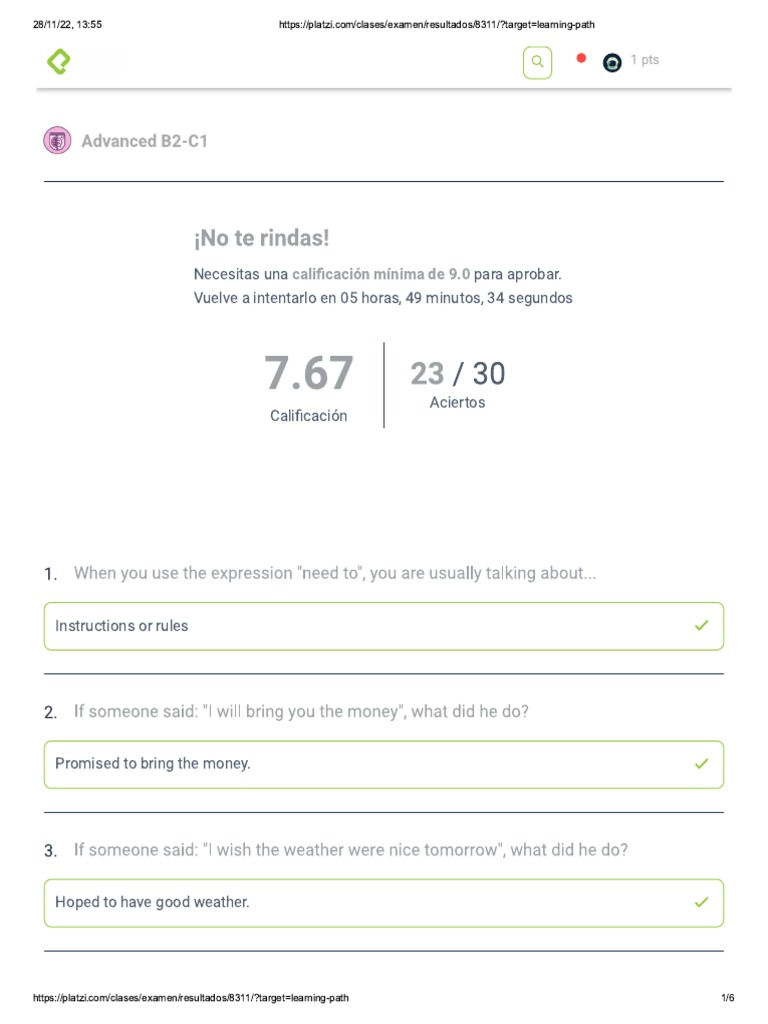Click the "¡No te rindas!" heading

click(x=261, y=239)
